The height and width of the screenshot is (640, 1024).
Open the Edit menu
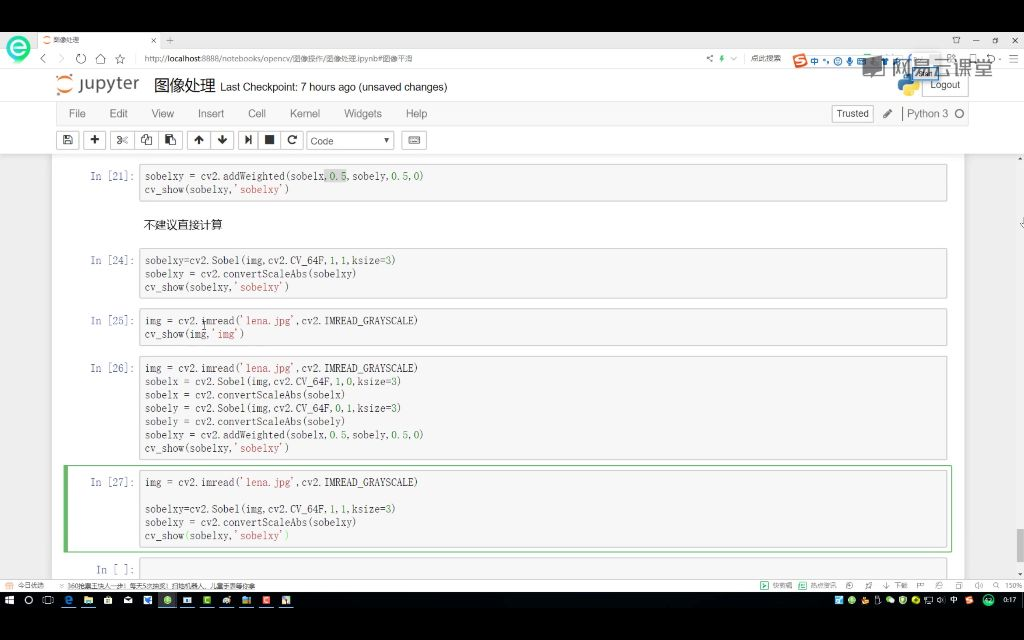tap(118, 114)
